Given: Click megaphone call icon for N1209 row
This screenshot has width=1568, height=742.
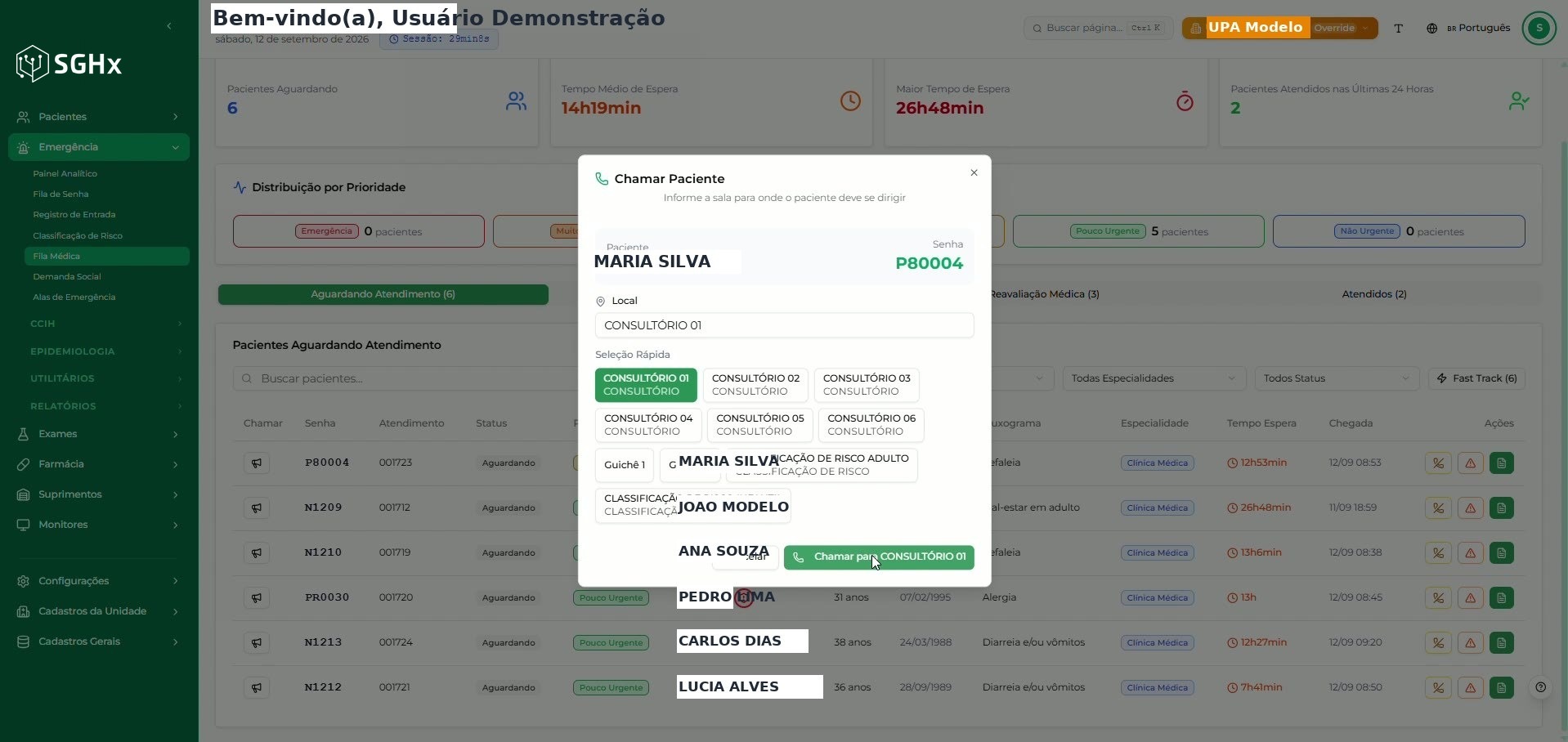Looking at the screenshot, I should 257,508.
